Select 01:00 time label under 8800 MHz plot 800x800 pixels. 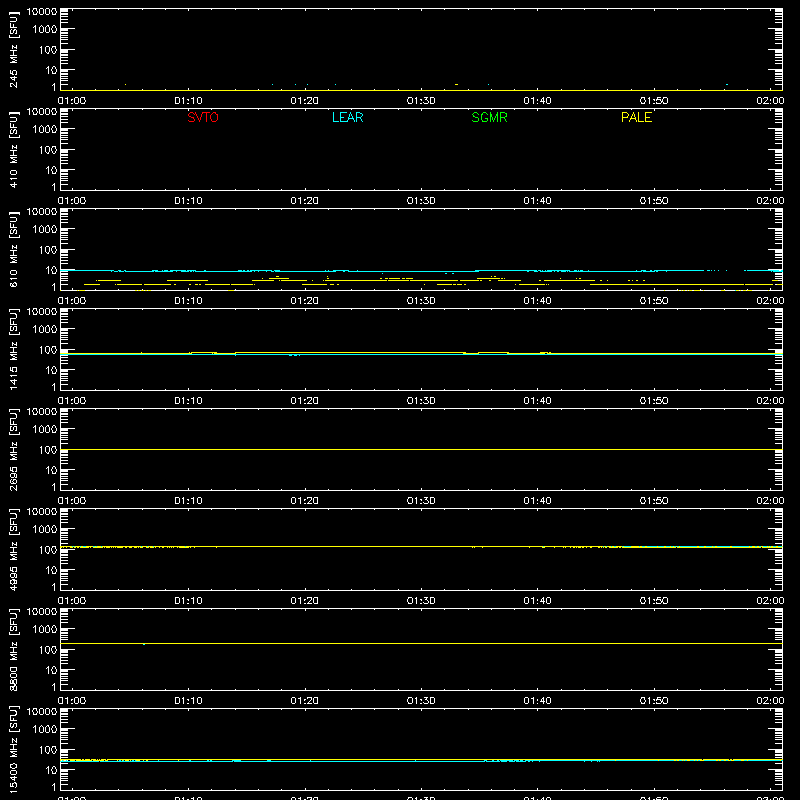(72, 701)
